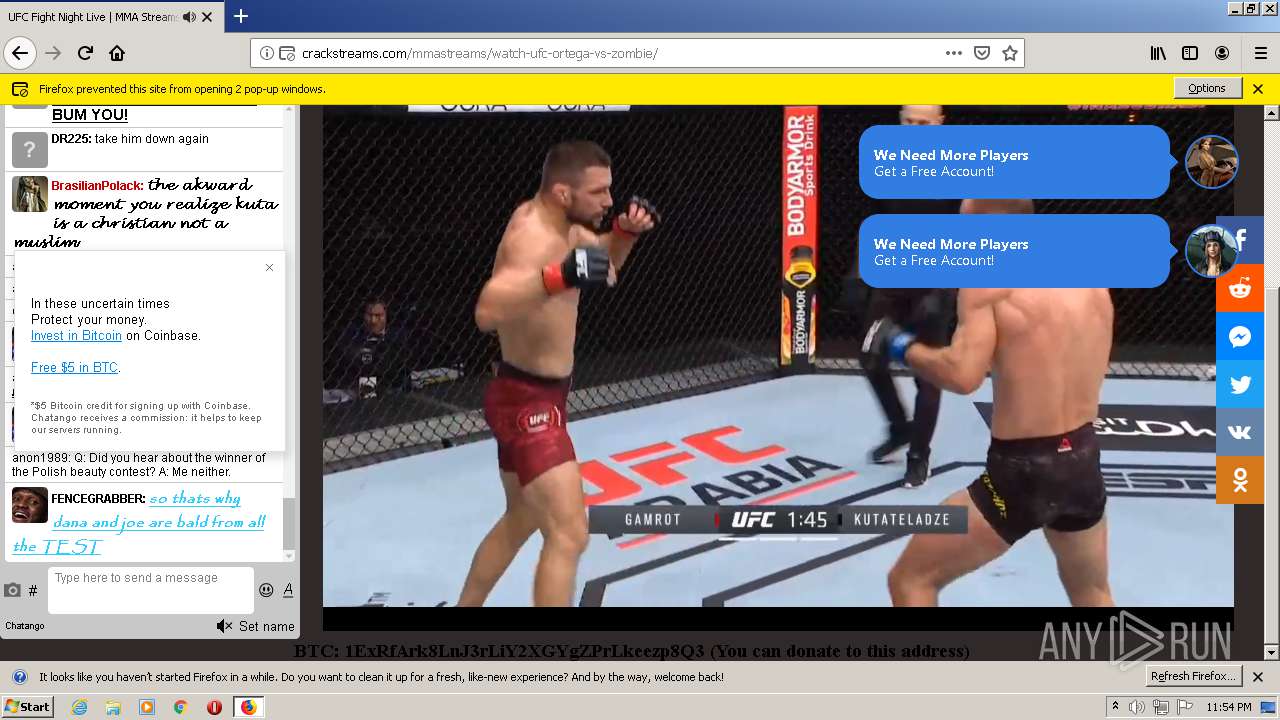Click second We Need More Players ad

tap(1014, 251)
